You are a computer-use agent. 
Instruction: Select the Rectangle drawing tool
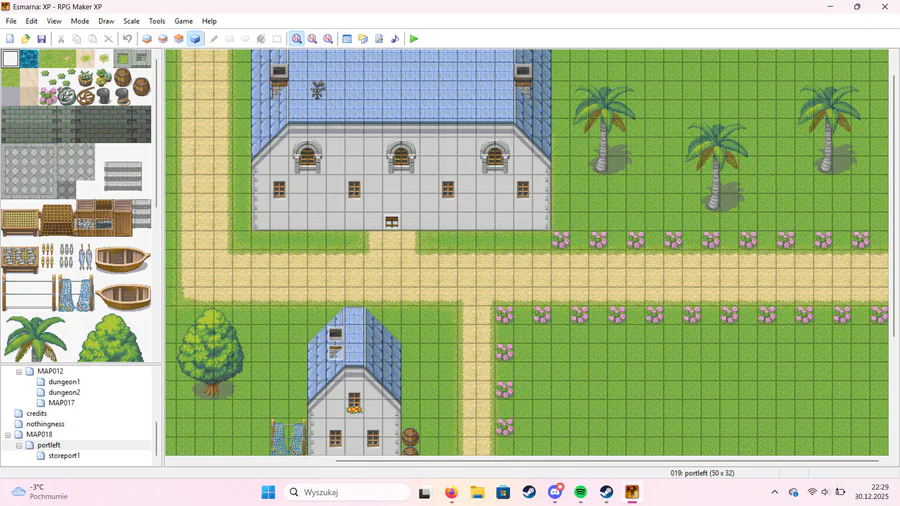pos(230,39)
